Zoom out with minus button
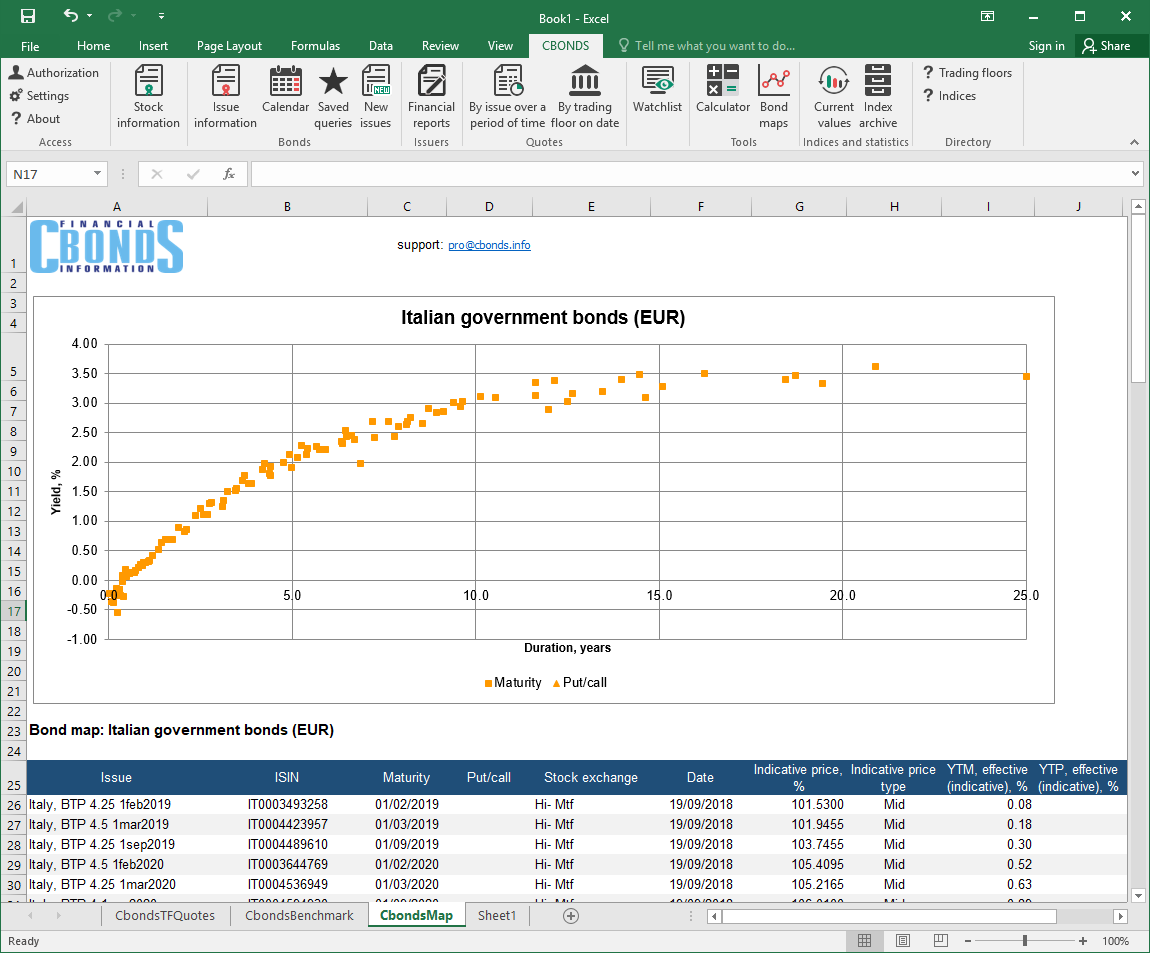This screenshot has width=1152, height=953. [968, 941]
